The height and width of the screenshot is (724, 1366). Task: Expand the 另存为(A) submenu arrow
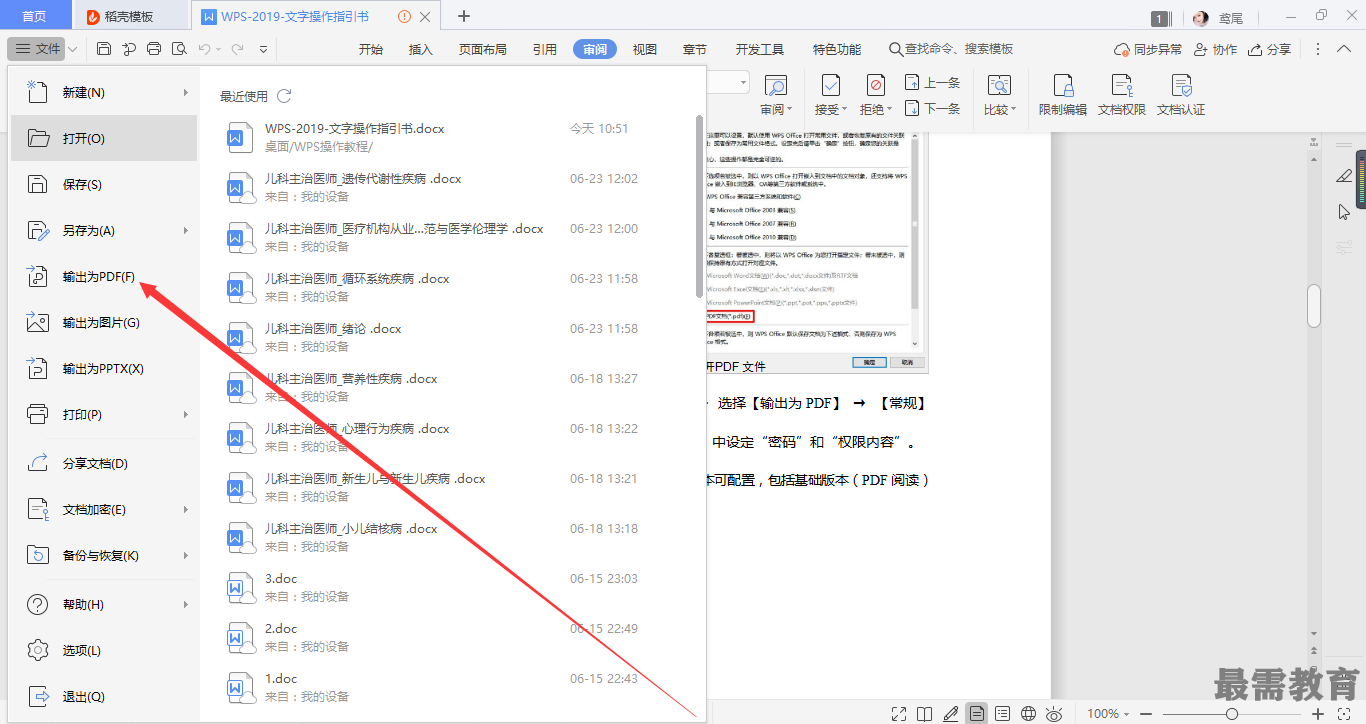(x=186, y=230)
